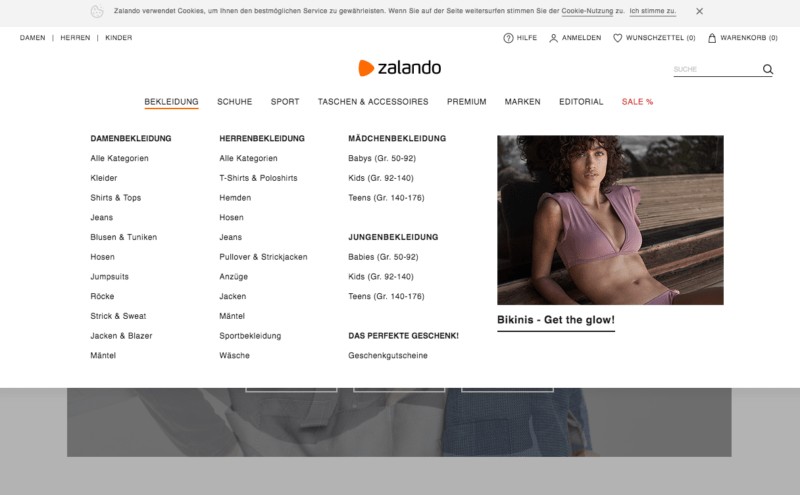Choose Hemden category
The height and width of the screenshot is (495, 800).
click(235, 198)
